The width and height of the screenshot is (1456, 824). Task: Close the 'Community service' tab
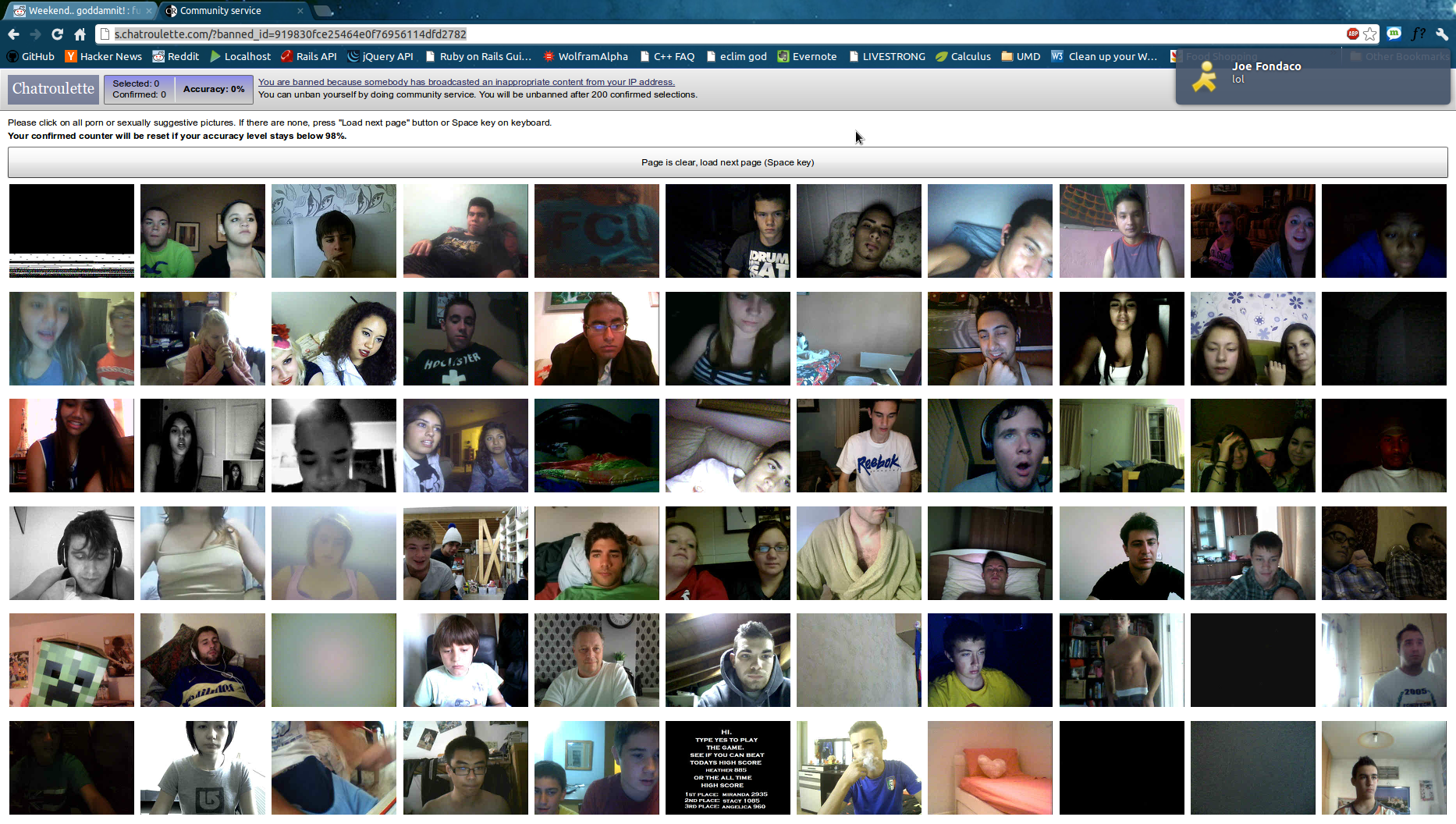(300, 11)
